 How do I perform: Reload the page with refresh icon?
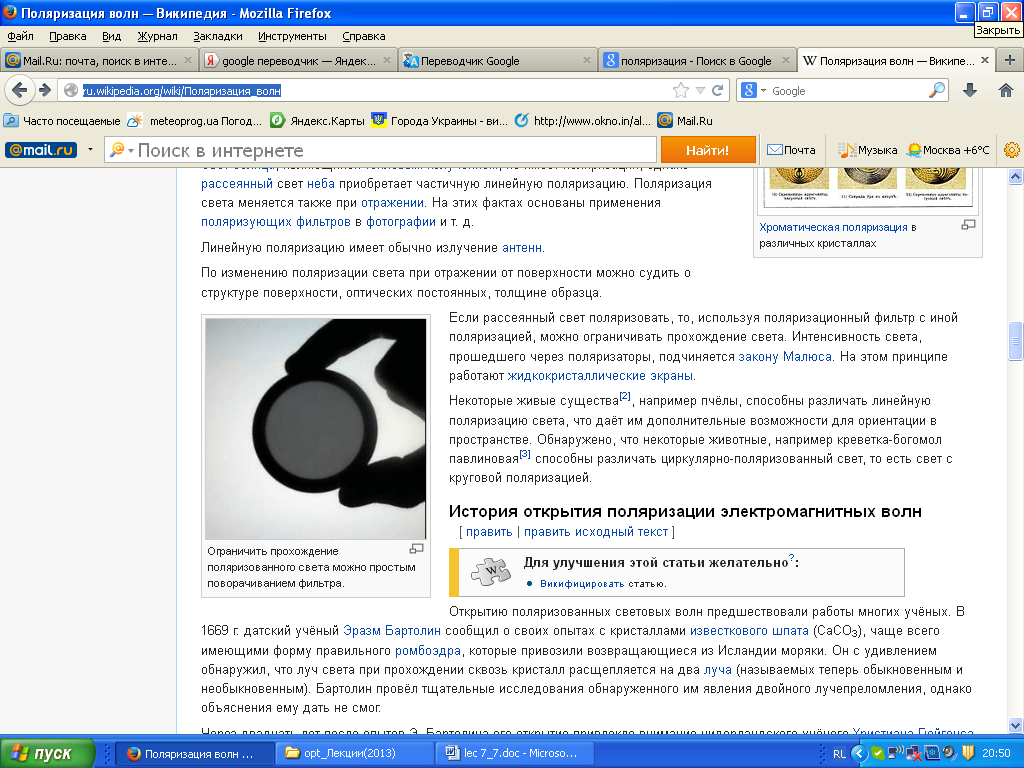[x=717, y=90]
